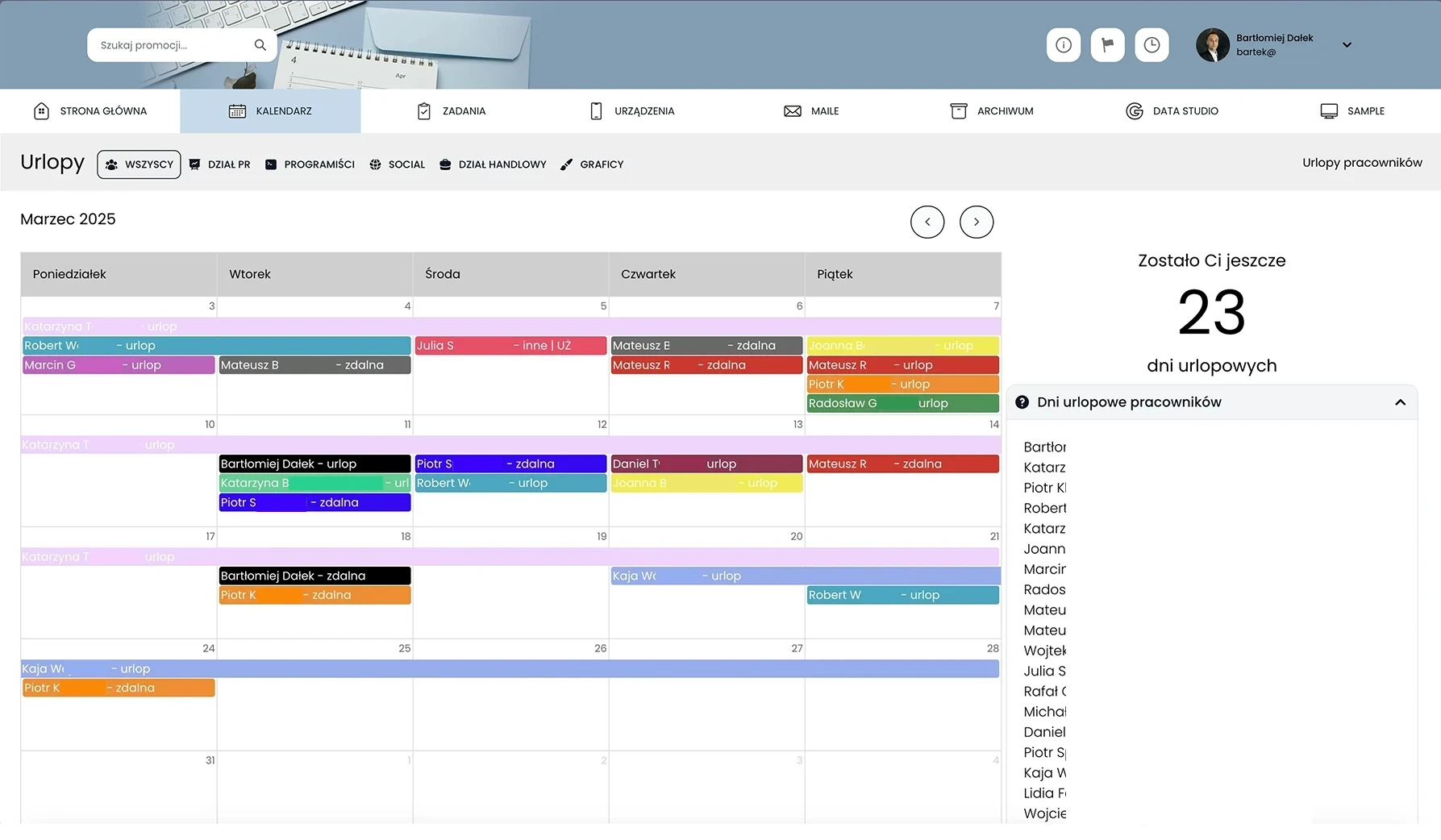Click the info icon in the header
1441x840 pixels.
1063,45
